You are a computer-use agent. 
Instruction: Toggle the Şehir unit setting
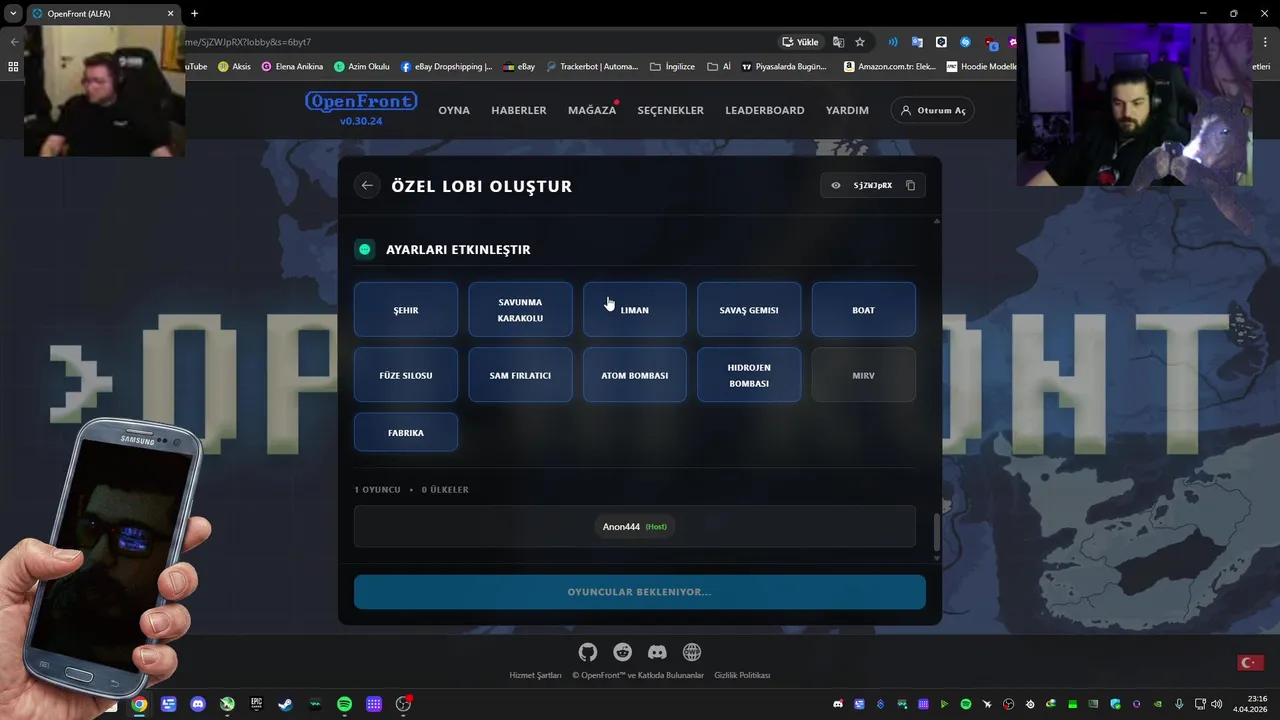[x=406, y=310]
